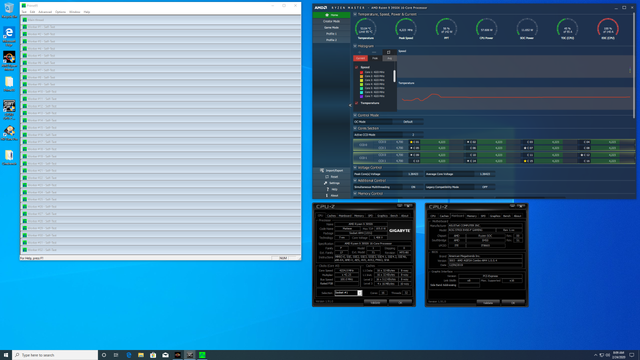This screenshot has height=360, width=640.
Task: Click OK in right CPU-Z window
Action: (513, 302)
